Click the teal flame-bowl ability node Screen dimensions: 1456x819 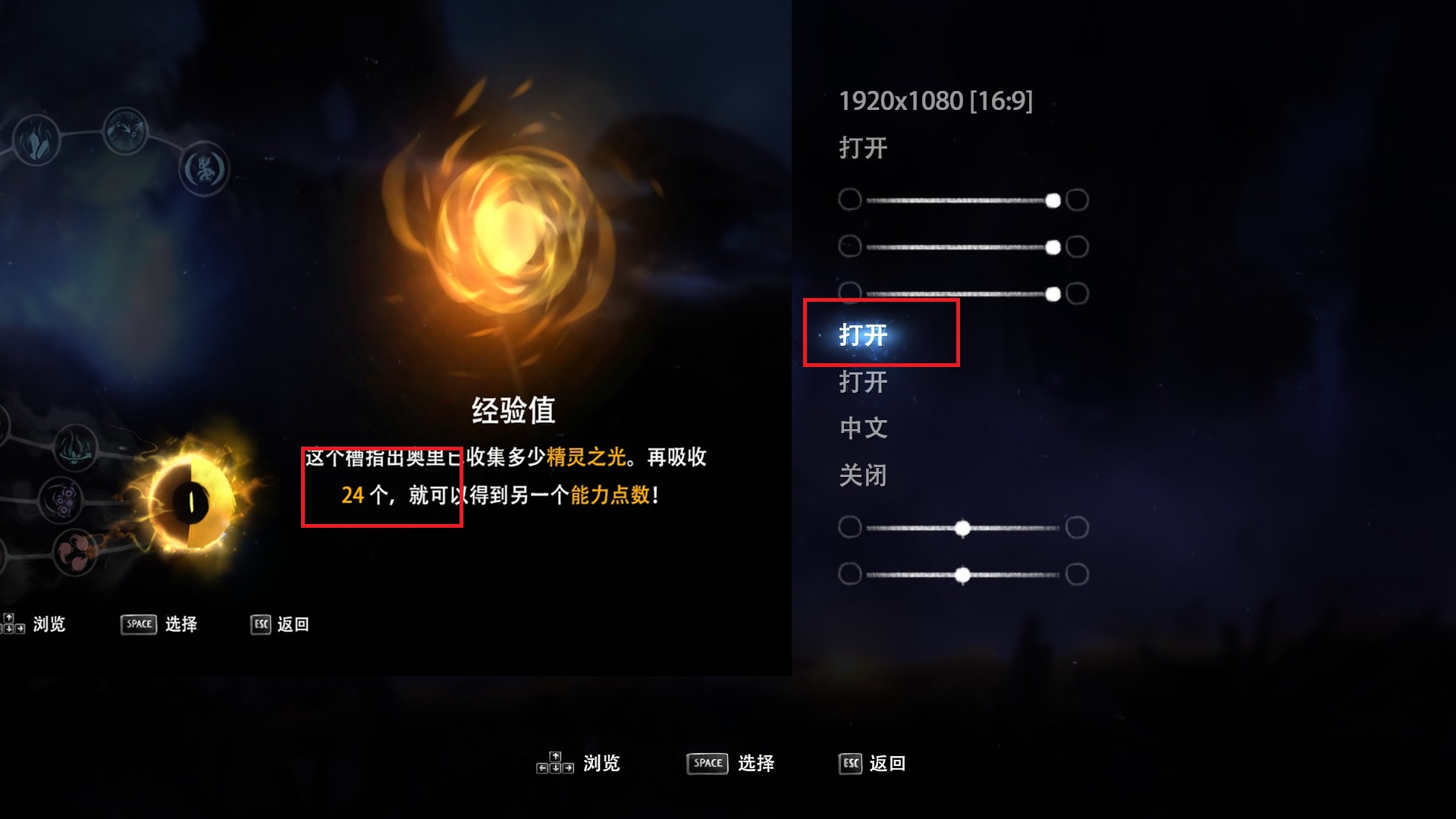click(x=76, y=447)
